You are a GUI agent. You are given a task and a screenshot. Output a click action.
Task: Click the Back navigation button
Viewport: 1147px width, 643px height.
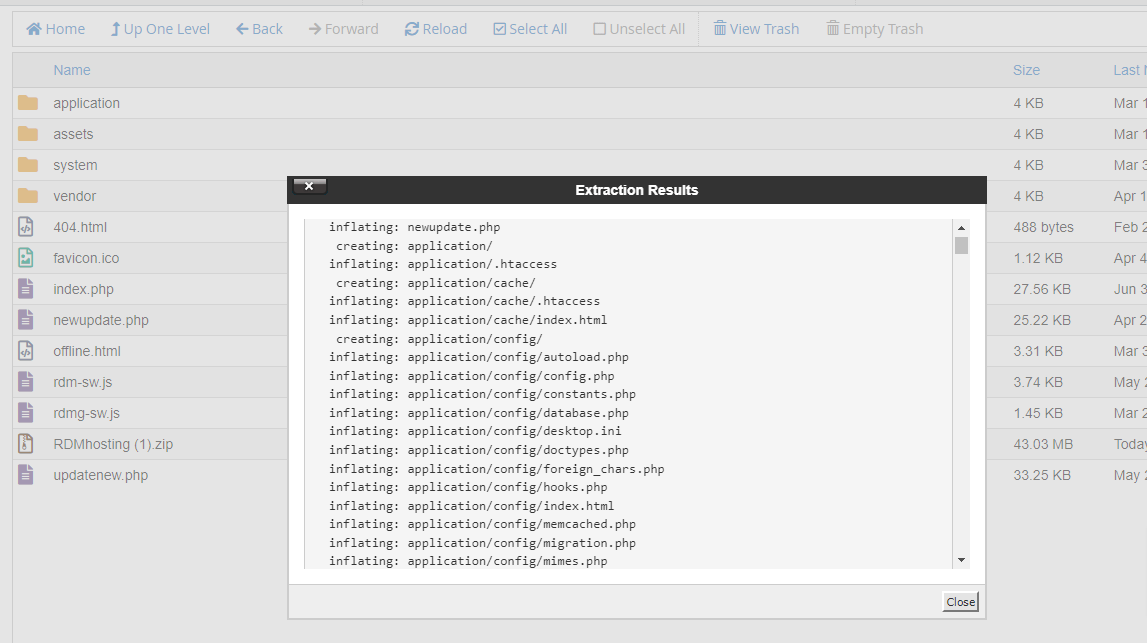pos(259,29)
